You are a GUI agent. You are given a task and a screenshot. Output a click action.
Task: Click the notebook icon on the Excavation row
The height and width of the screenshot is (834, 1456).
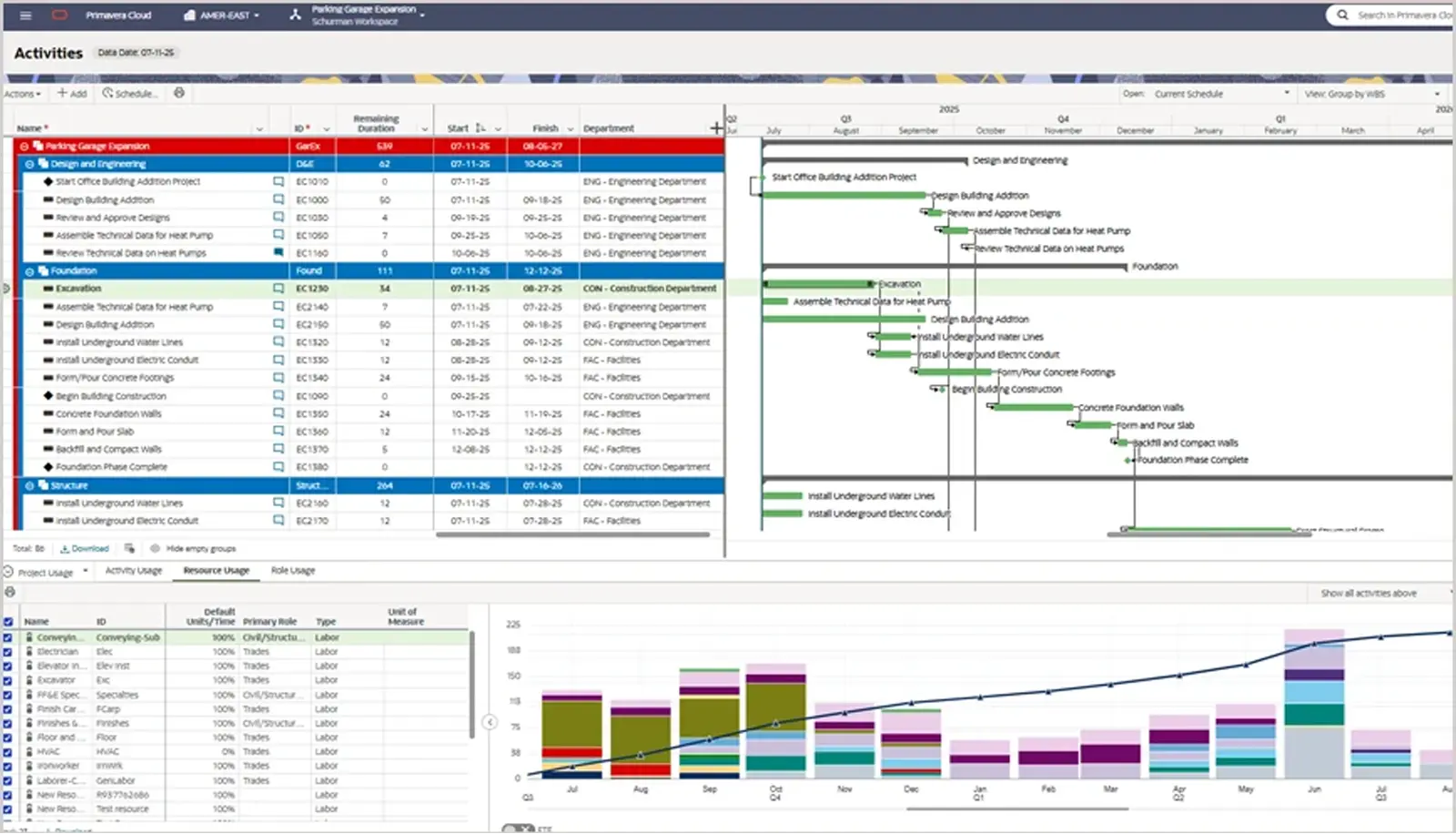click(x=278, y=288)
